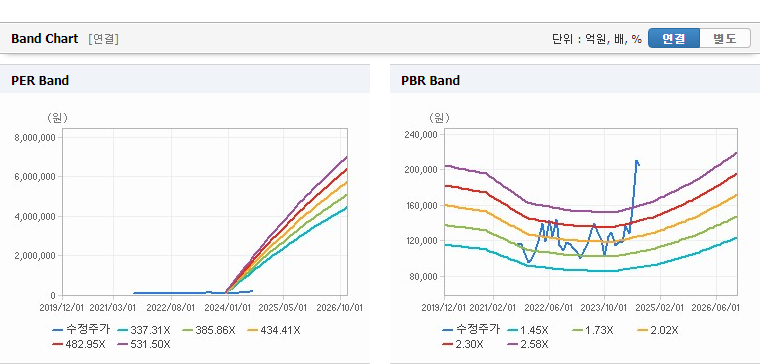The width and height of the screenshot is (760, 364).
Task: Click the 2025/02/01 date label
Action: (x=660, y=308)
